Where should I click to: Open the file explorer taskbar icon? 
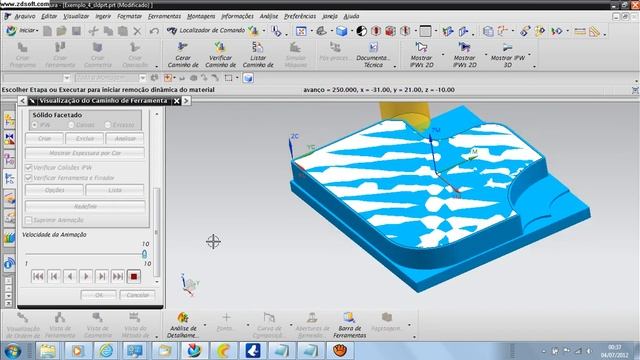pyautogui.click(x=47, y=351)
